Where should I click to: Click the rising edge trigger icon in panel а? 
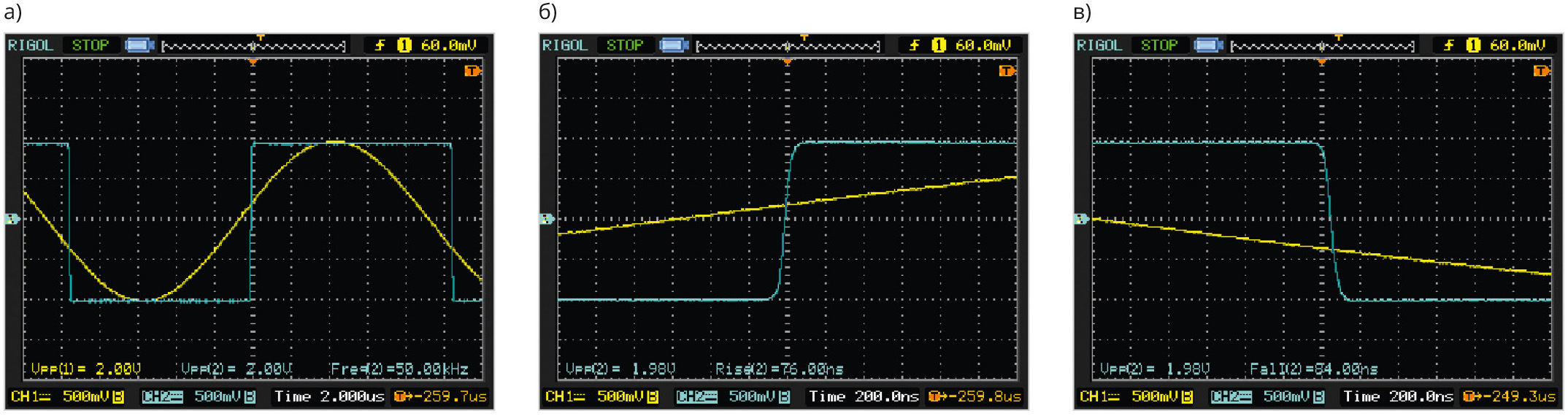click(380, 45)
